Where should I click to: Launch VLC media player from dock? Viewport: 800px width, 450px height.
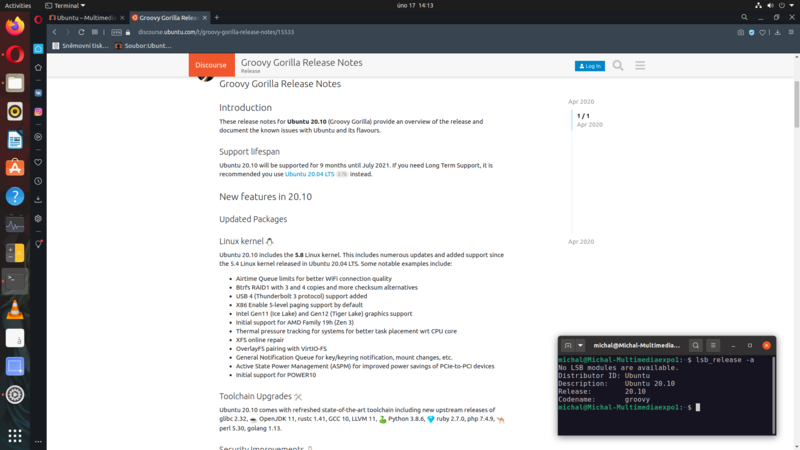point(15,310)
